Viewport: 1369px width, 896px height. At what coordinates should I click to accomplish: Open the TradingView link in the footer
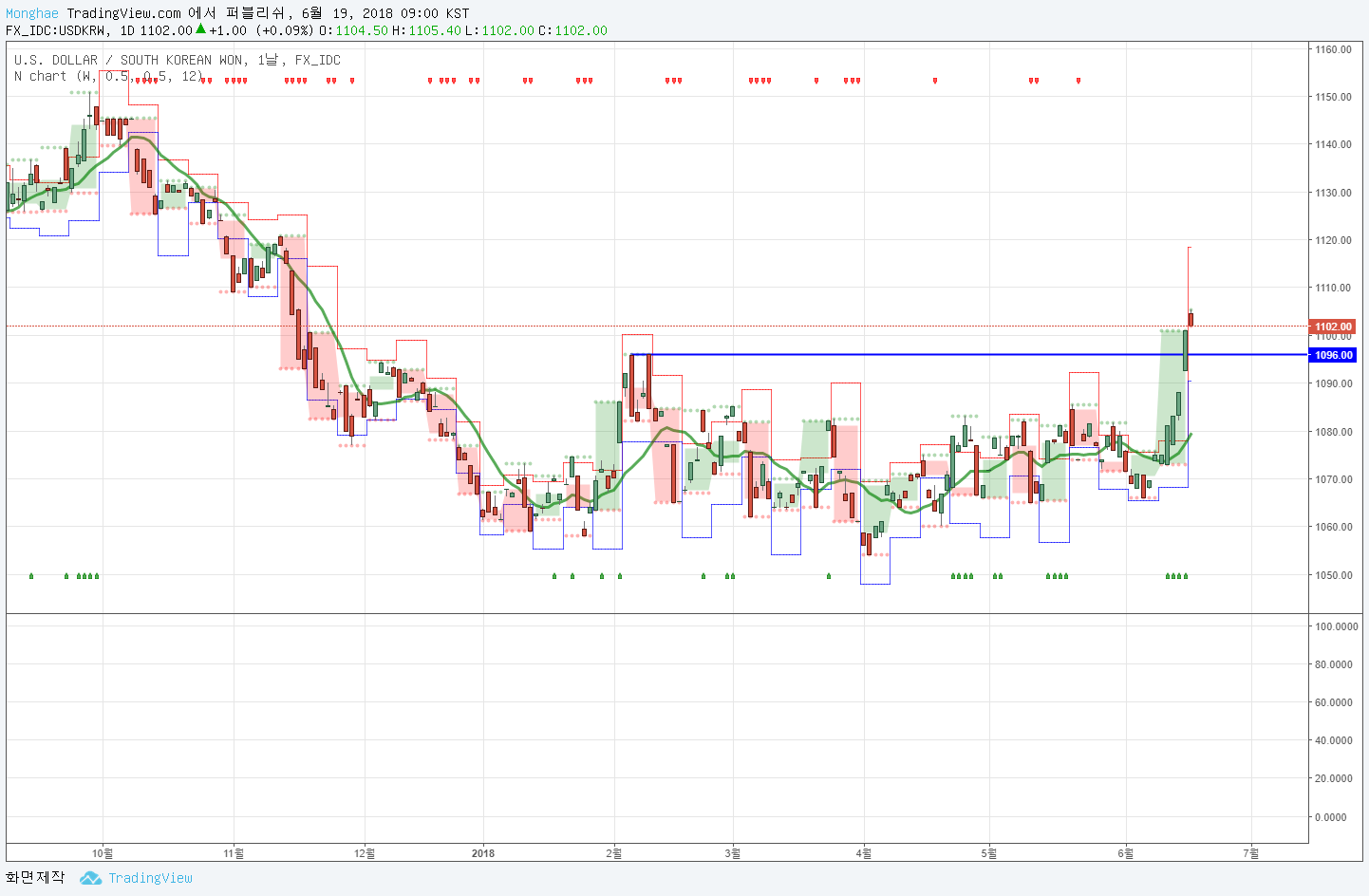[x=150, y=878]
